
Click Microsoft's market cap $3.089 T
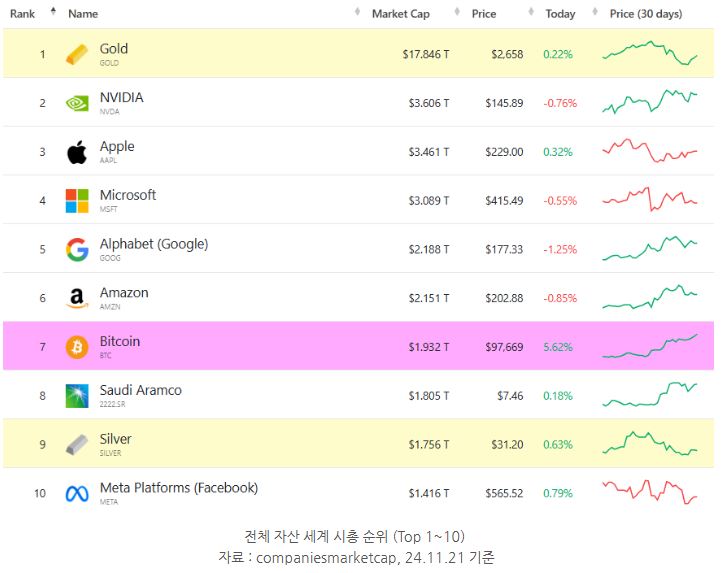[429, 201]
